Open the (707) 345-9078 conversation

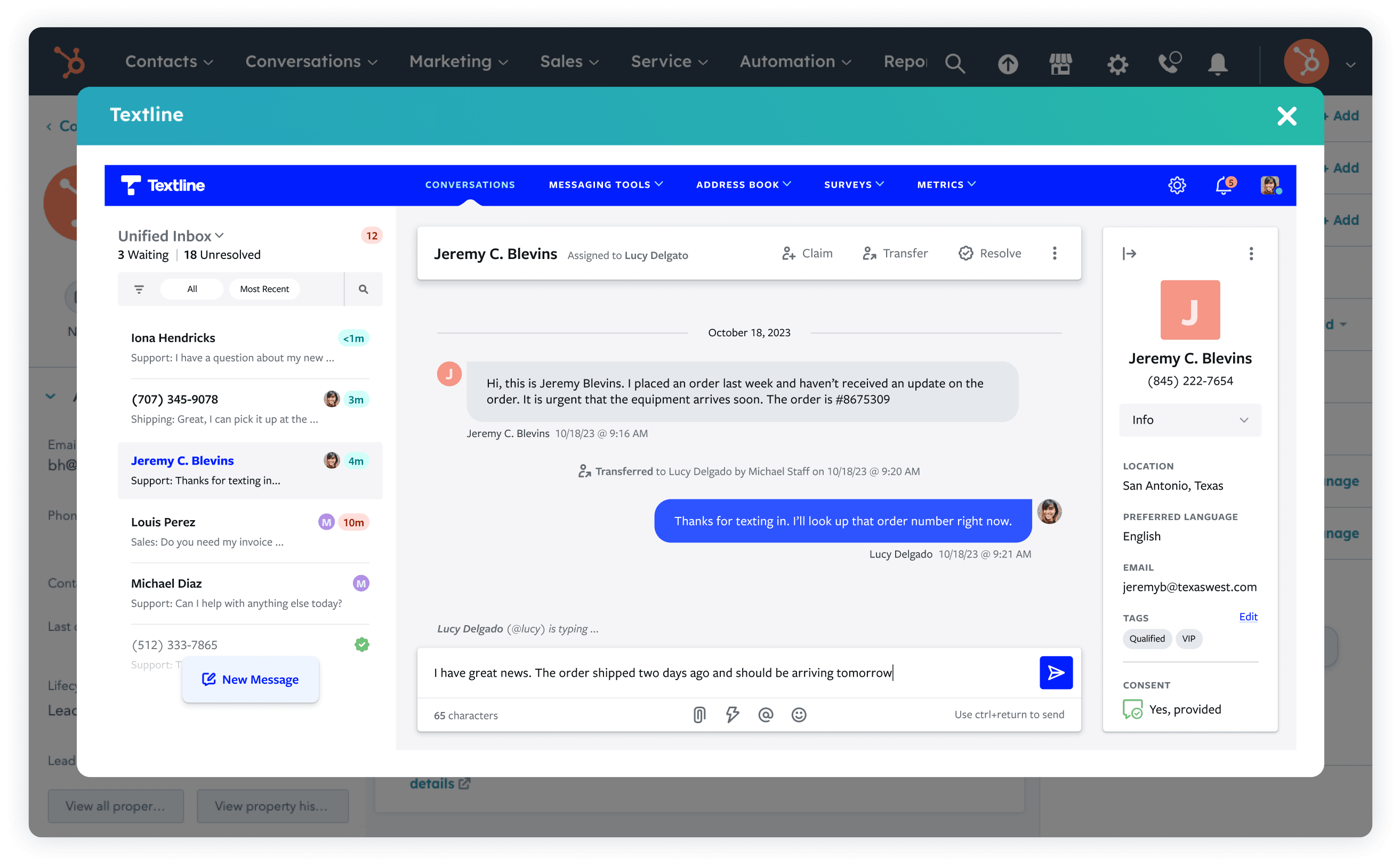pos(250,409)
